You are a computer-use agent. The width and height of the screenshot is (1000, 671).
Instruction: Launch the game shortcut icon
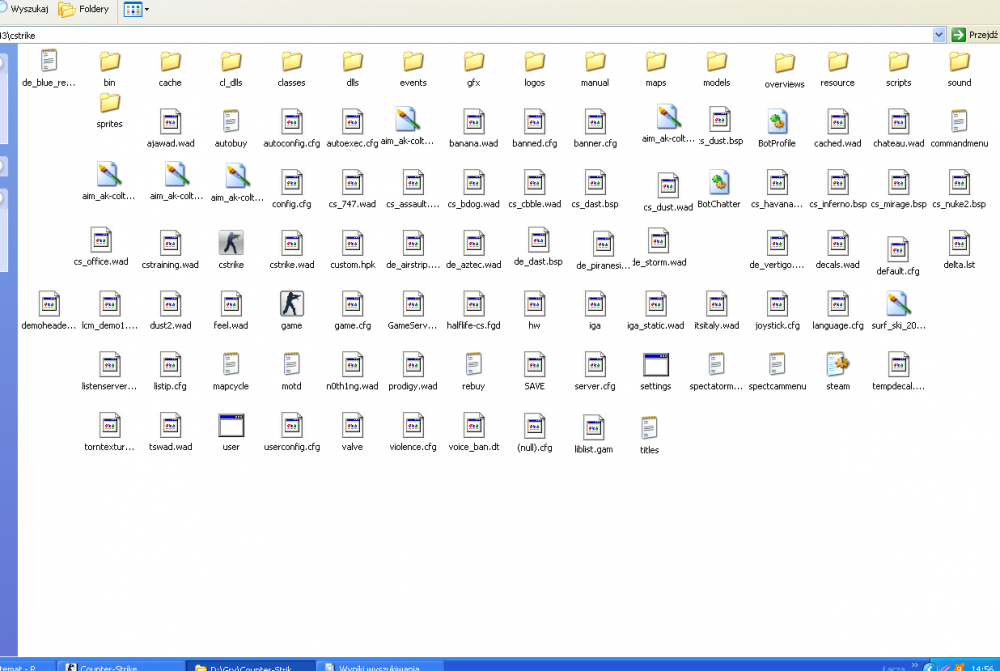pyautogui.click(x=291, y=304)
